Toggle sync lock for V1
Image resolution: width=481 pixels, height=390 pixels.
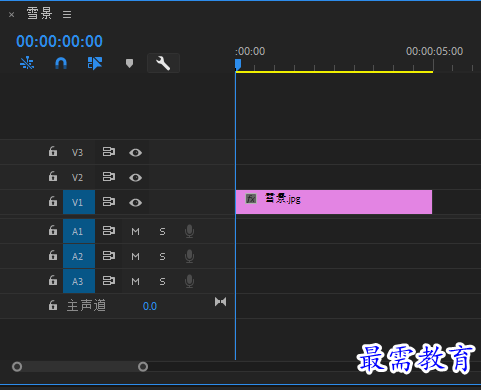pyautogui.click(x=109, y=202)
